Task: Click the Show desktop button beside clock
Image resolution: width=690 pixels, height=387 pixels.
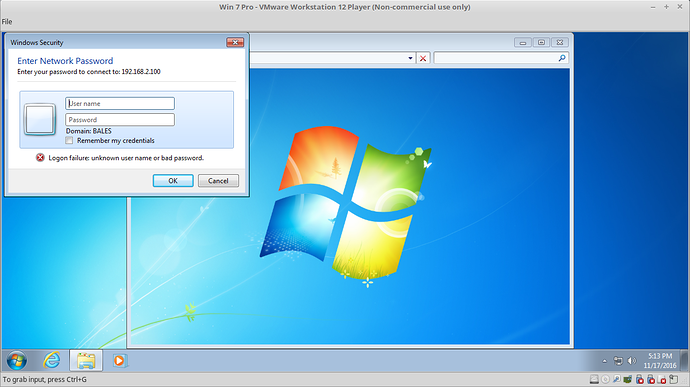Action: pyautogui.click(x=684, y=361)
